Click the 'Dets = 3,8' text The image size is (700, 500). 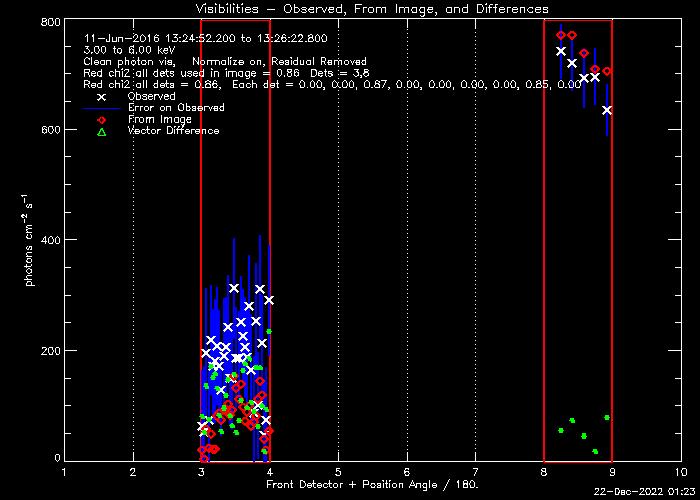[340, 73]
